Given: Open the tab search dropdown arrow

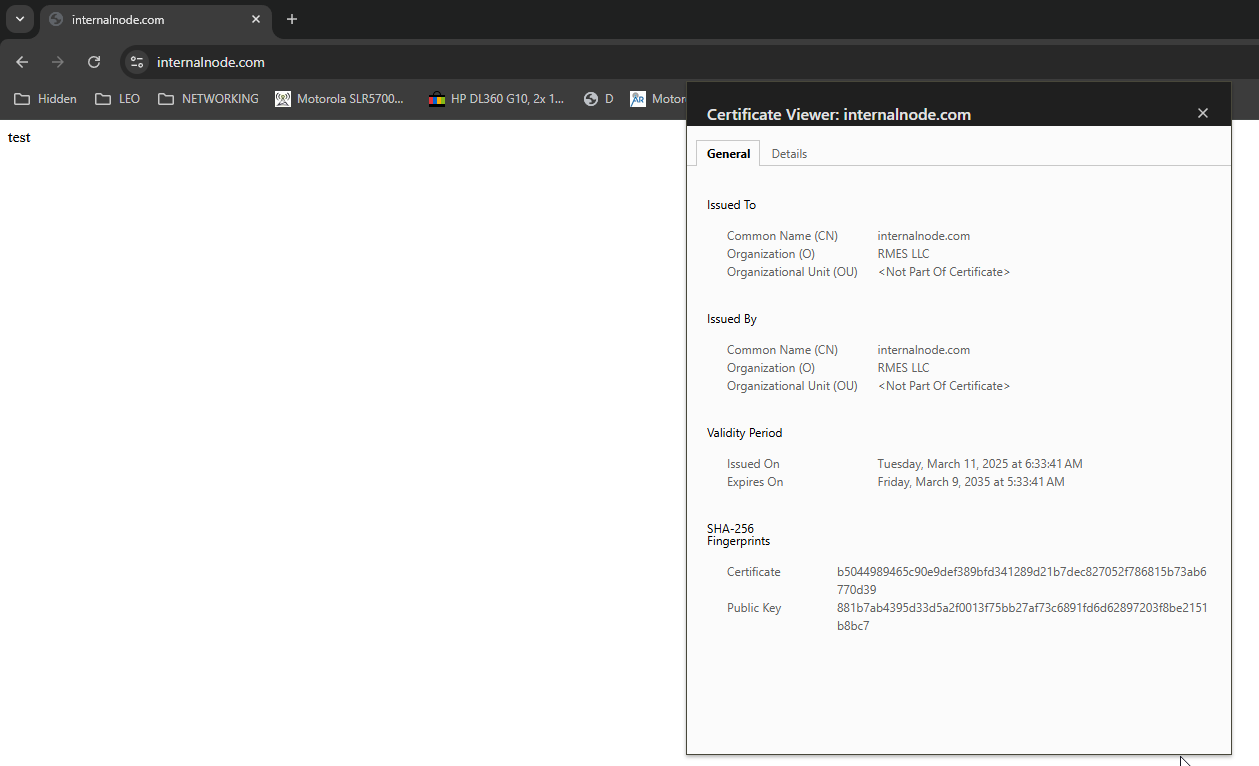Looking at the screenshot, I should [x=19, y=19].
